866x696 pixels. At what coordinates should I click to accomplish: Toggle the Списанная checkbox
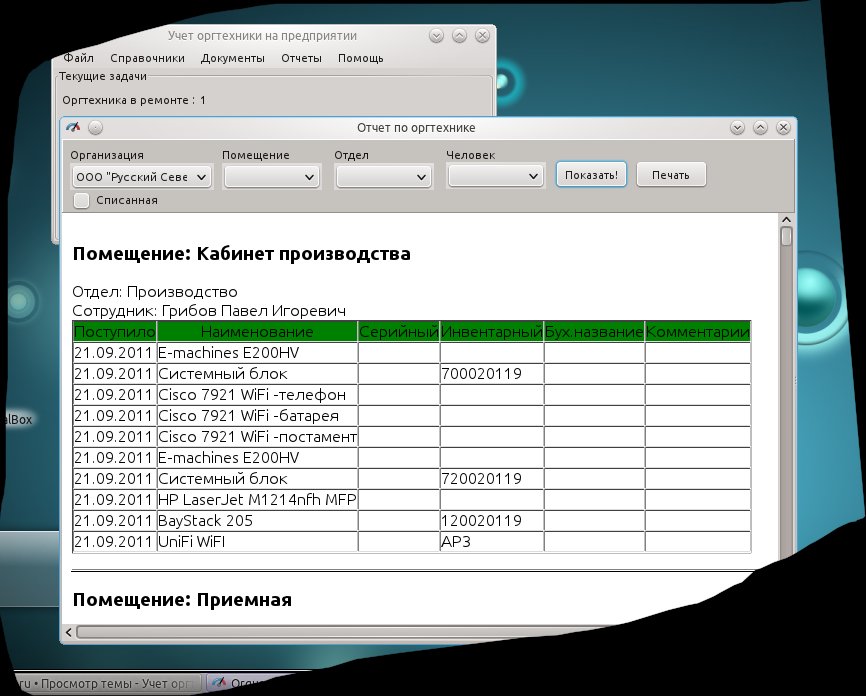pos(82,200)
